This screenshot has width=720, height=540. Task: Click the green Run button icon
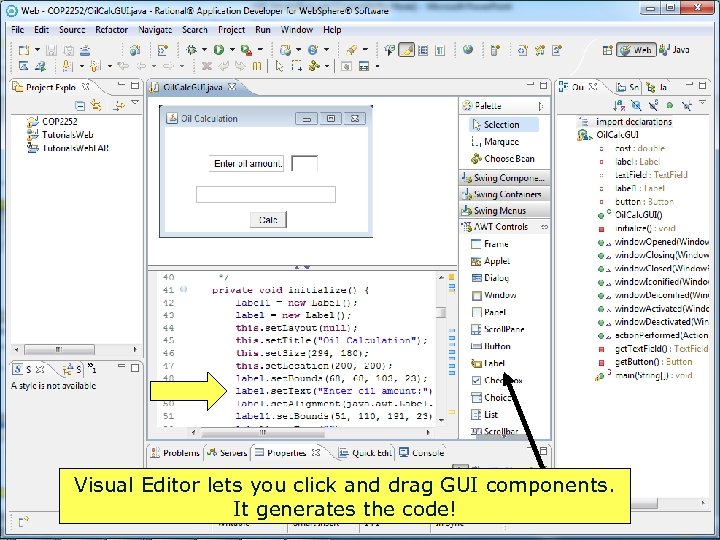(x=219, y=50)
